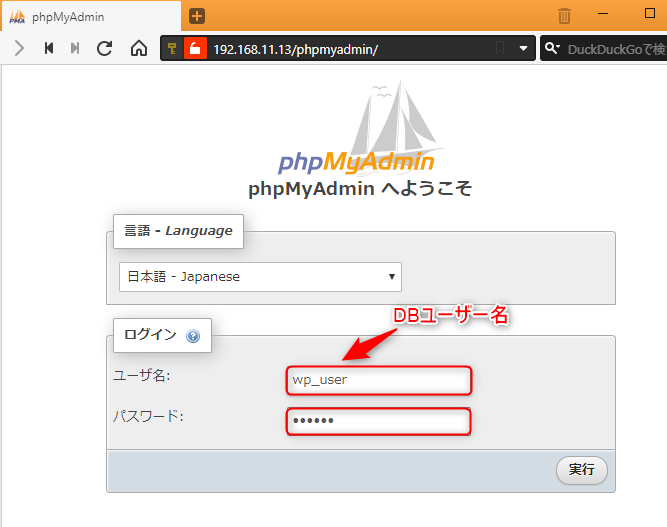667x527 pixels.
Task: Open the login help documentation icon
Action: 193,336
